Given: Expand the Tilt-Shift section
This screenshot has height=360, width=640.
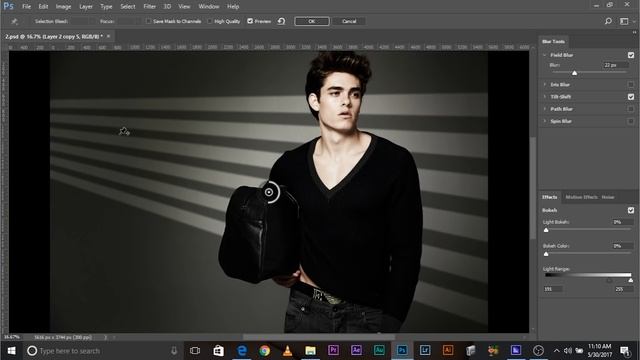Looking at the screenshot, I should 544,97.
